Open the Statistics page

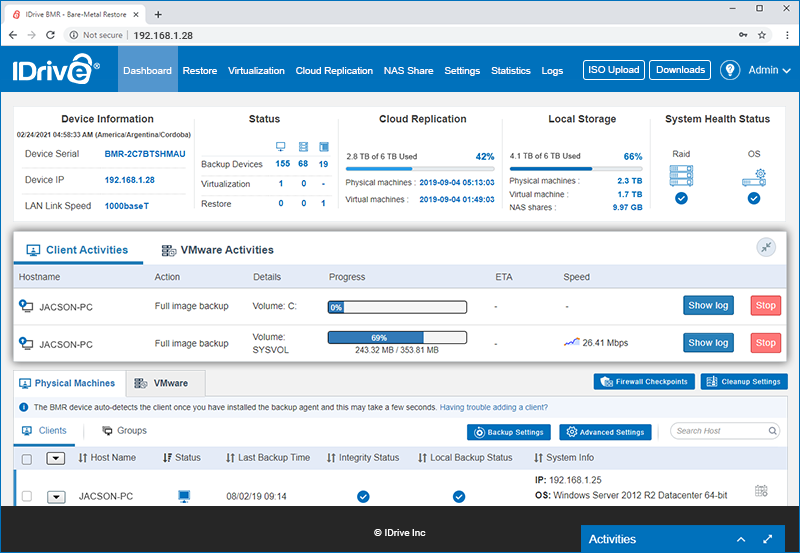coord(511,70)
